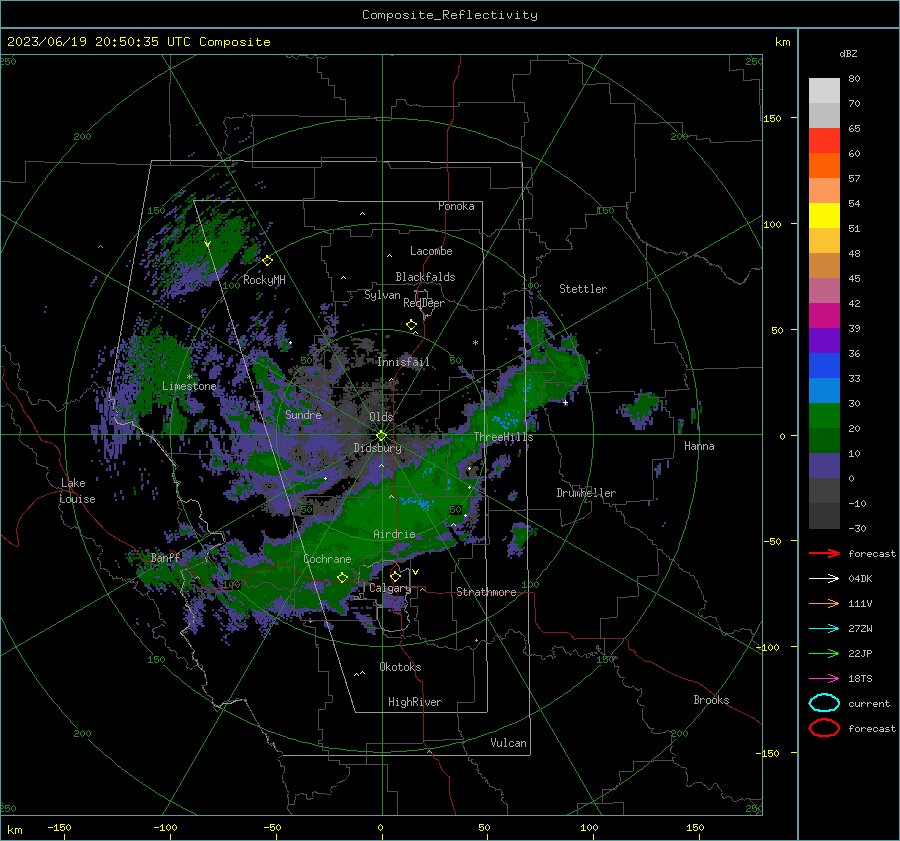
Task: Click the Sundre label
Action: (304, 414)
